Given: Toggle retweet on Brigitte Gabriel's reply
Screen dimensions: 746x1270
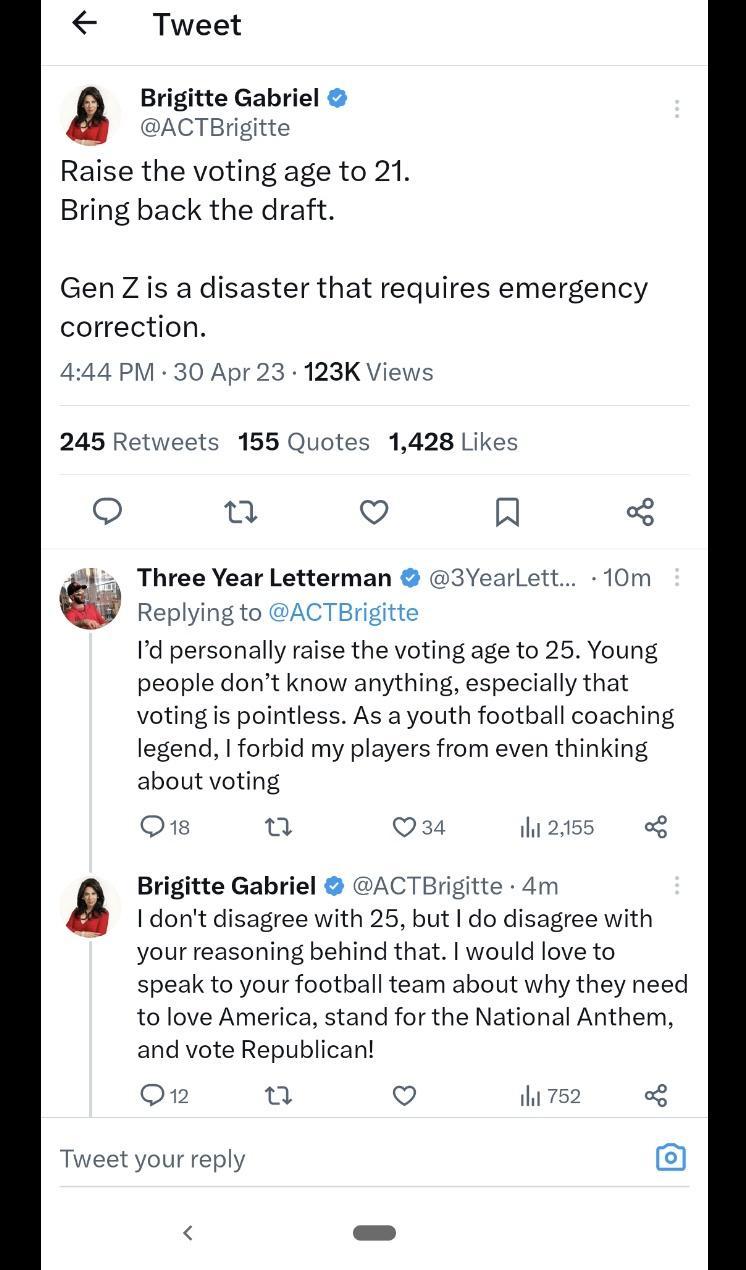Looking at the screenshot, I should tap(278, 1096).
